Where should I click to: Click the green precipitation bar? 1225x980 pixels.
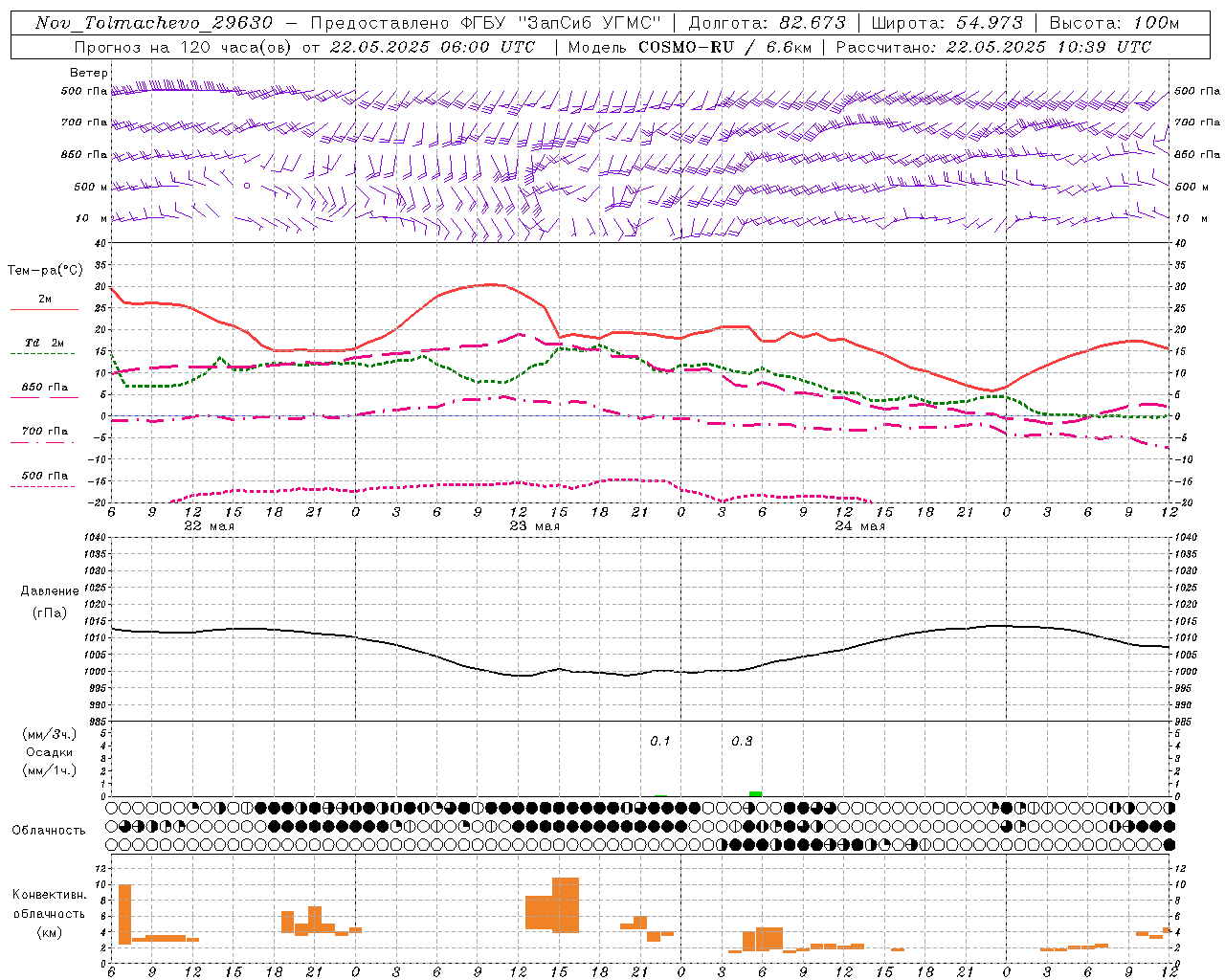[x=755, y=793]
